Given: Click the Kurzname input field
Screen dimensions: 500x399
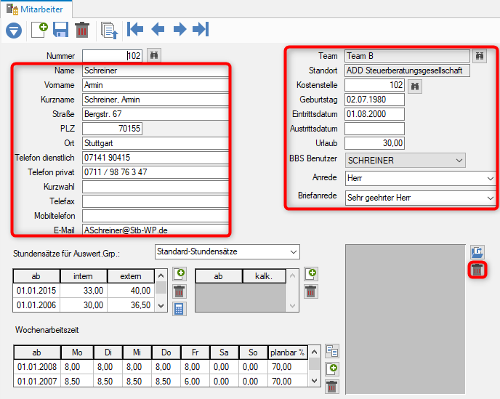Looking at the screenshot, I should [x=155, y=100].
